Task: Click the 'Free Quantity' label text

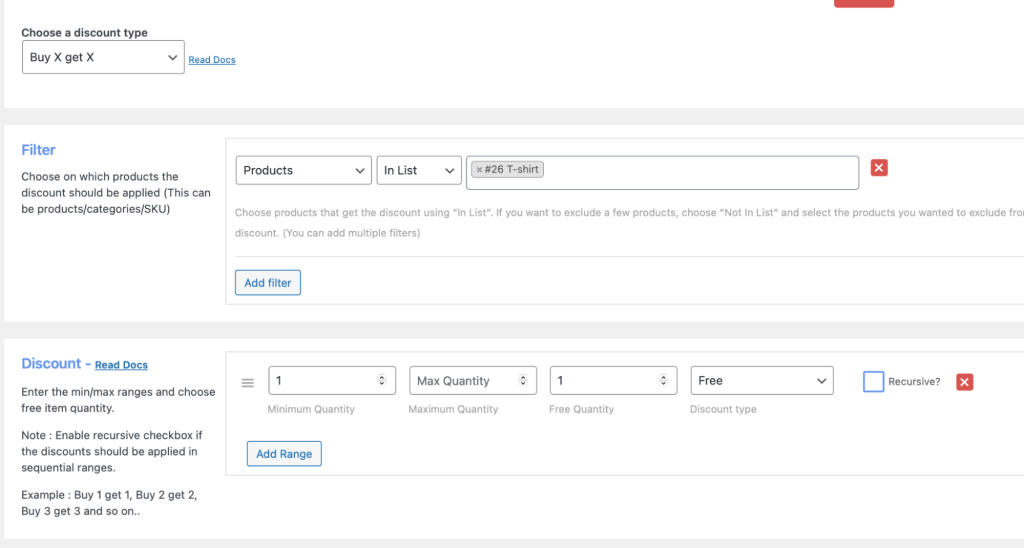Action: click(x=581, y=409)
